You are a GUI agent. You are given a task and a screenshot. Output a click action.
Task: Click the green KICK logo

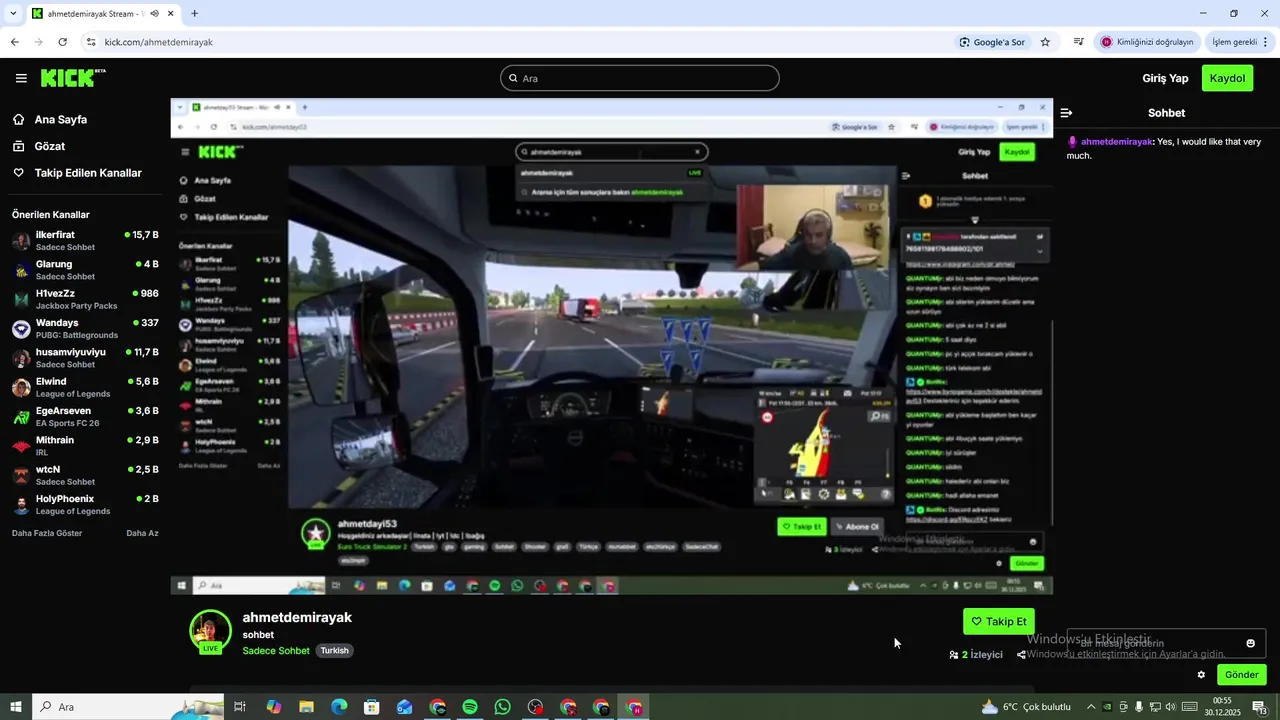tap(73, 78)
